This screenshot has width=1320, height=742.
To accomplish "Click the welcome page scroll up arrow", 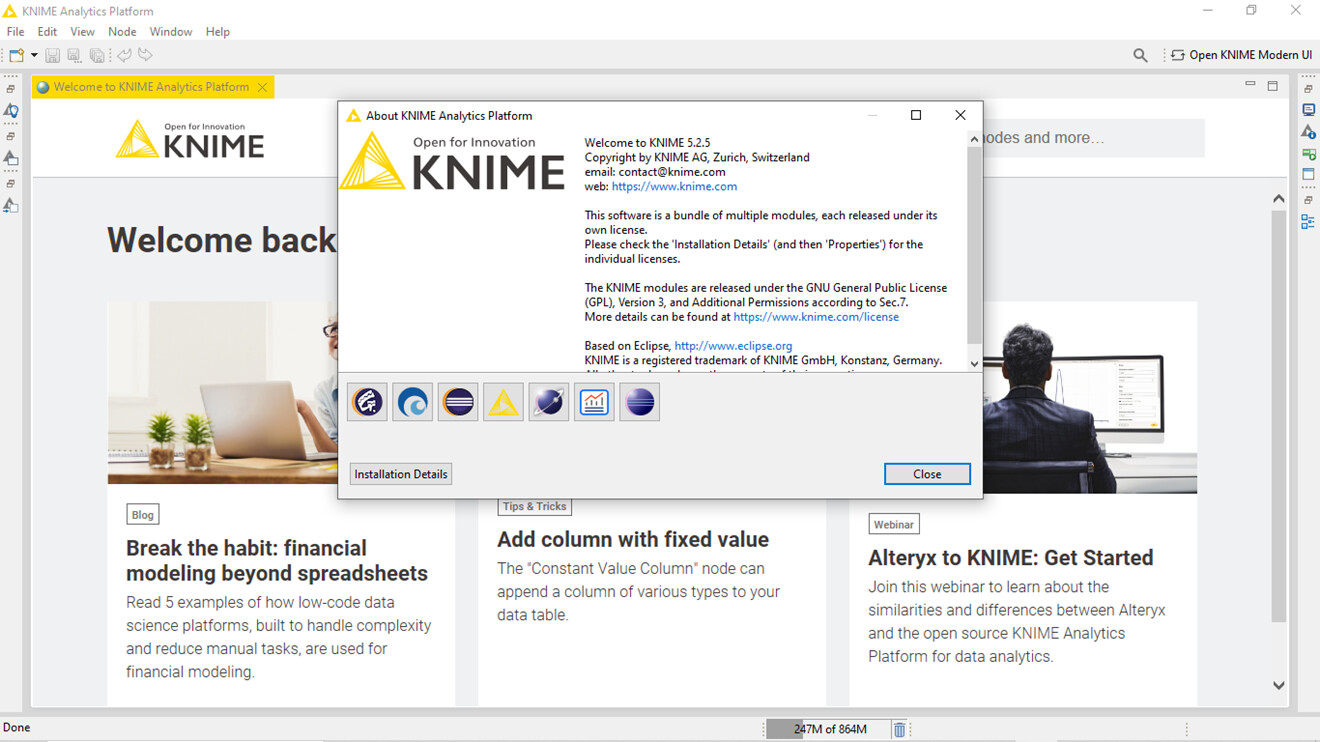I will click(1278, 199).
